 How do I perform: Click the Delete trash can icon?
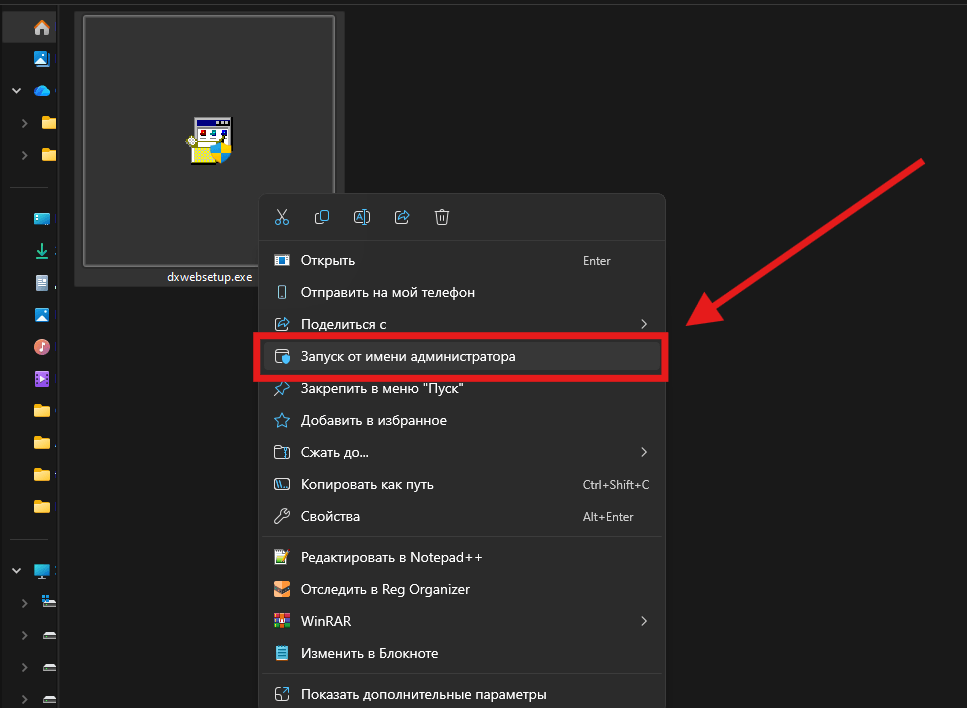(x=442, y=217)
